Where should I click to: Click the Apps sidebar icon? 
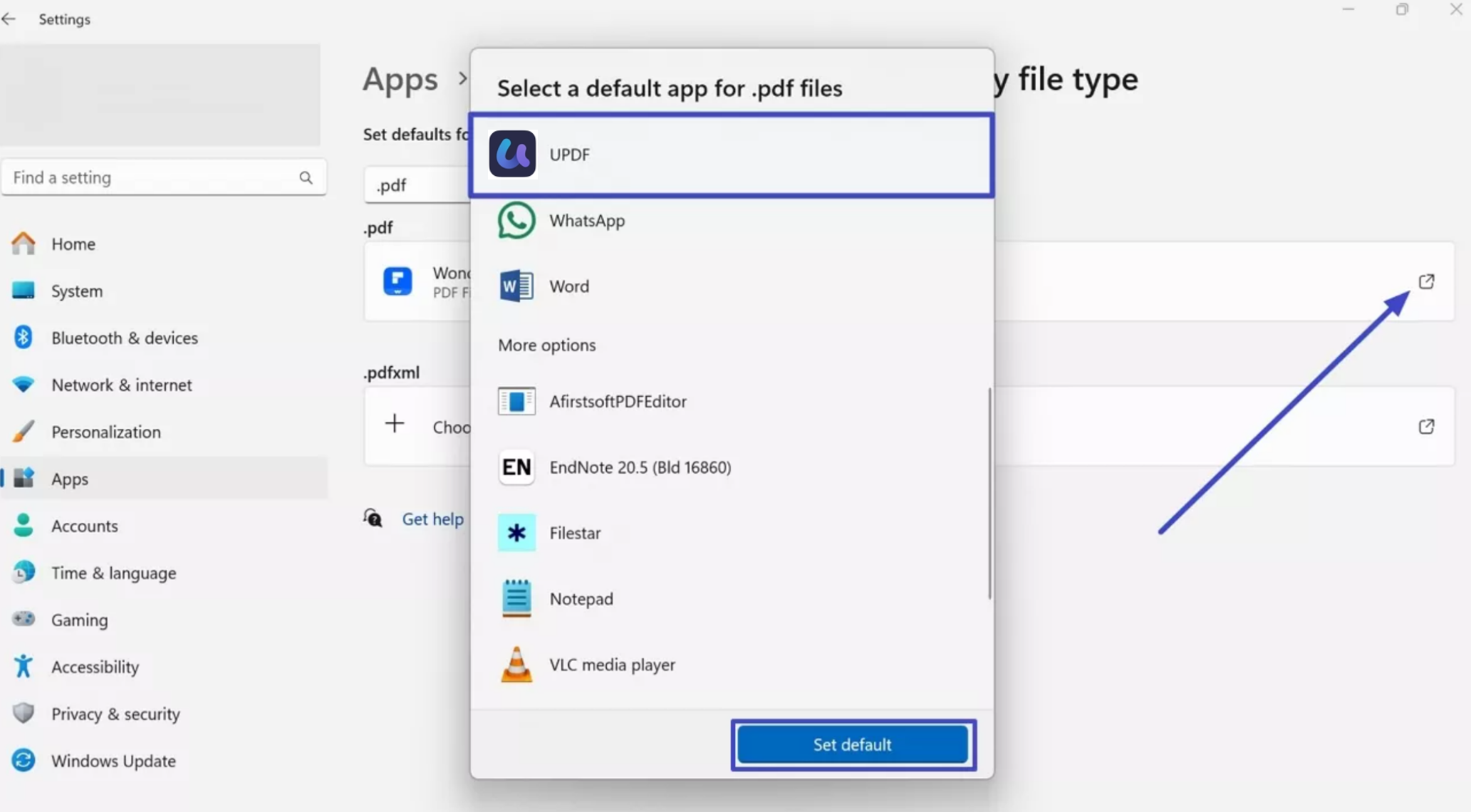(24, 478)
